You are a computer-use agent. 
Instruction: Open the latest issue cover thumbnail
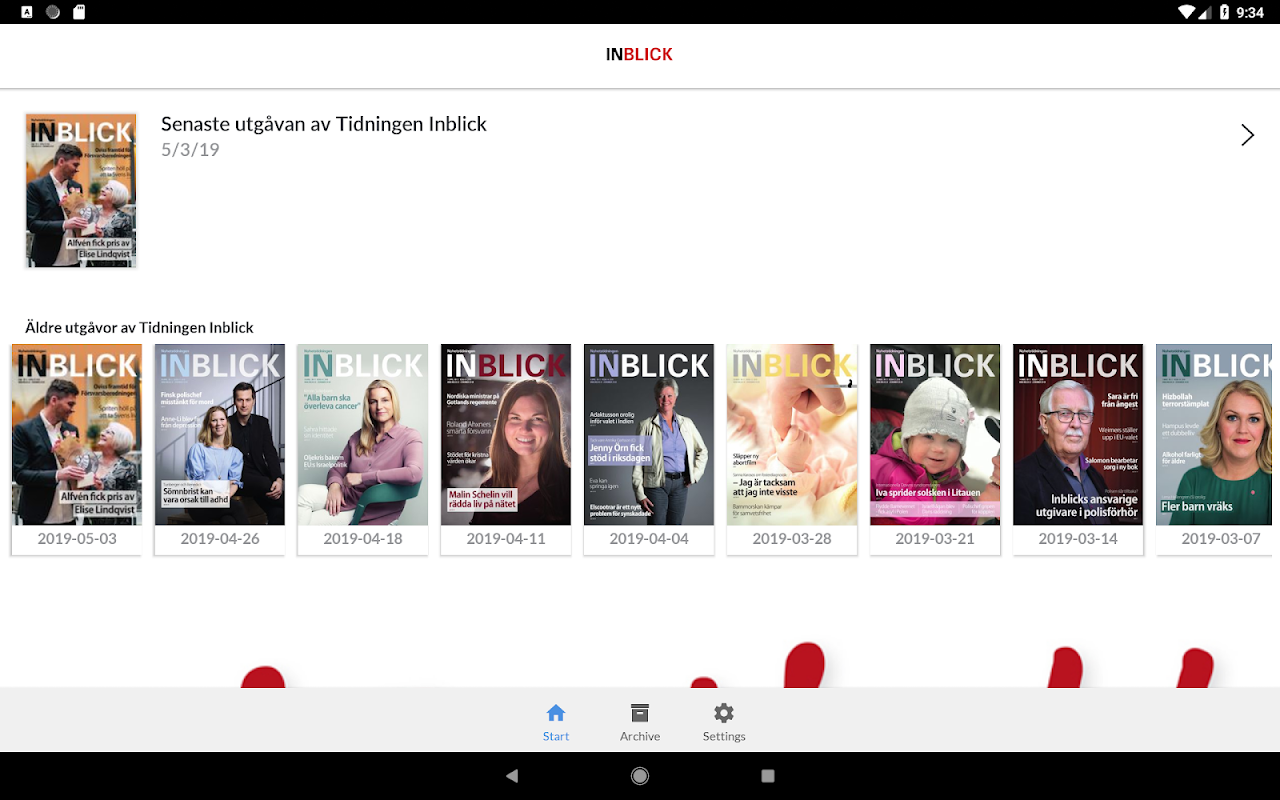tap(81, 190)
